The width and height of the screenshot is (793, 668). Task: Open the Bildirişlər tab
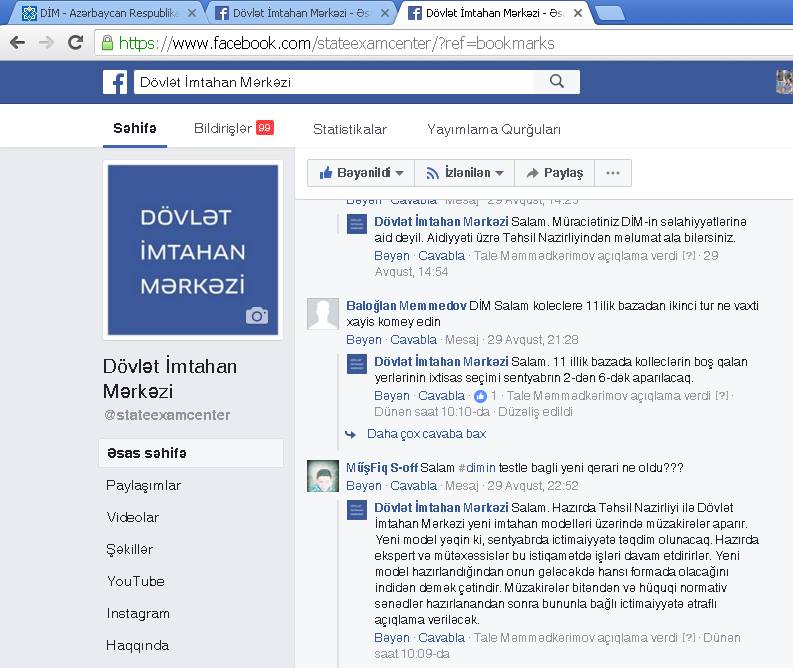pyautogui.click(x=234, y=128)
